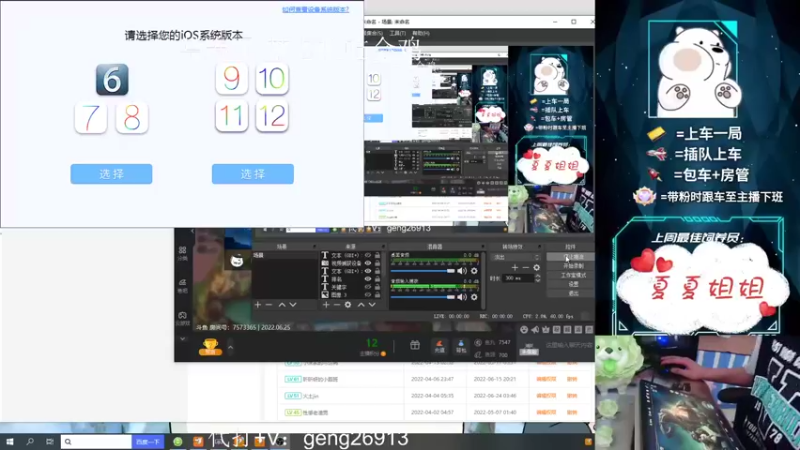
Task: Click 选择 button under iOS 9-12 group
Action: coord(253,174)
